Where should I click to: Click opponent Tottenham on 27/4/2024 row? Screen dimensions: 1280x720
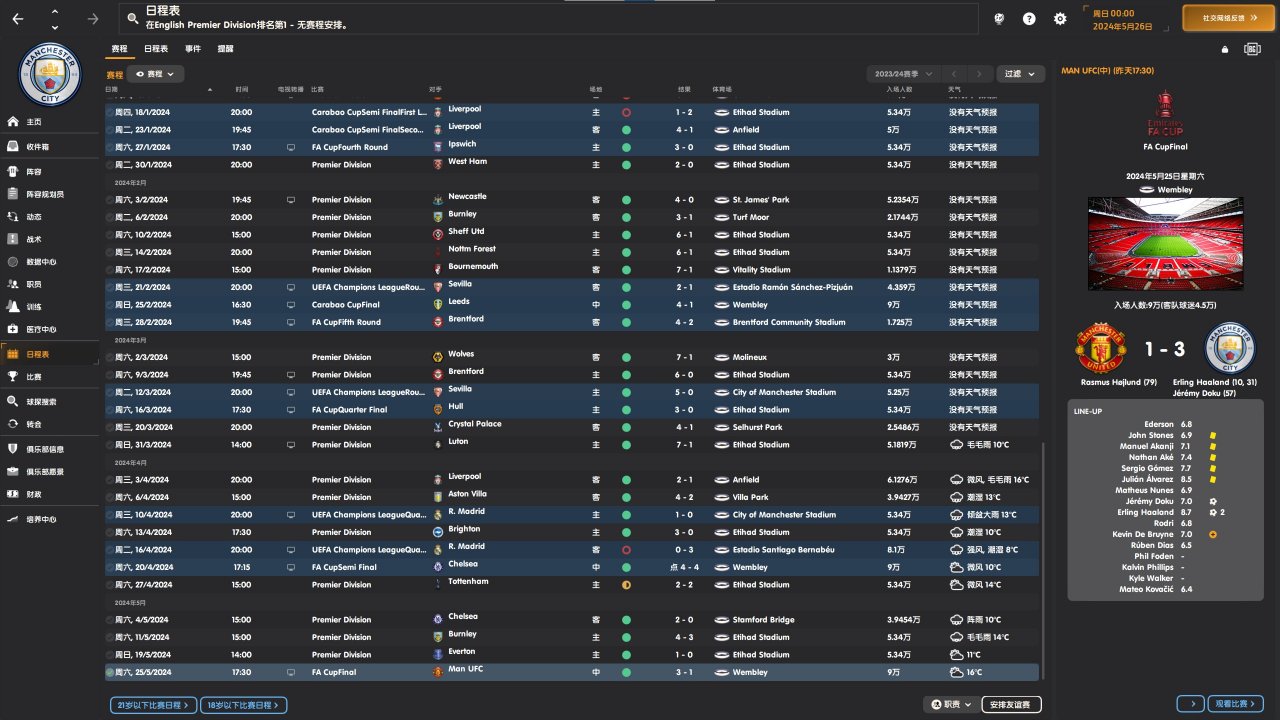point(468,582)
